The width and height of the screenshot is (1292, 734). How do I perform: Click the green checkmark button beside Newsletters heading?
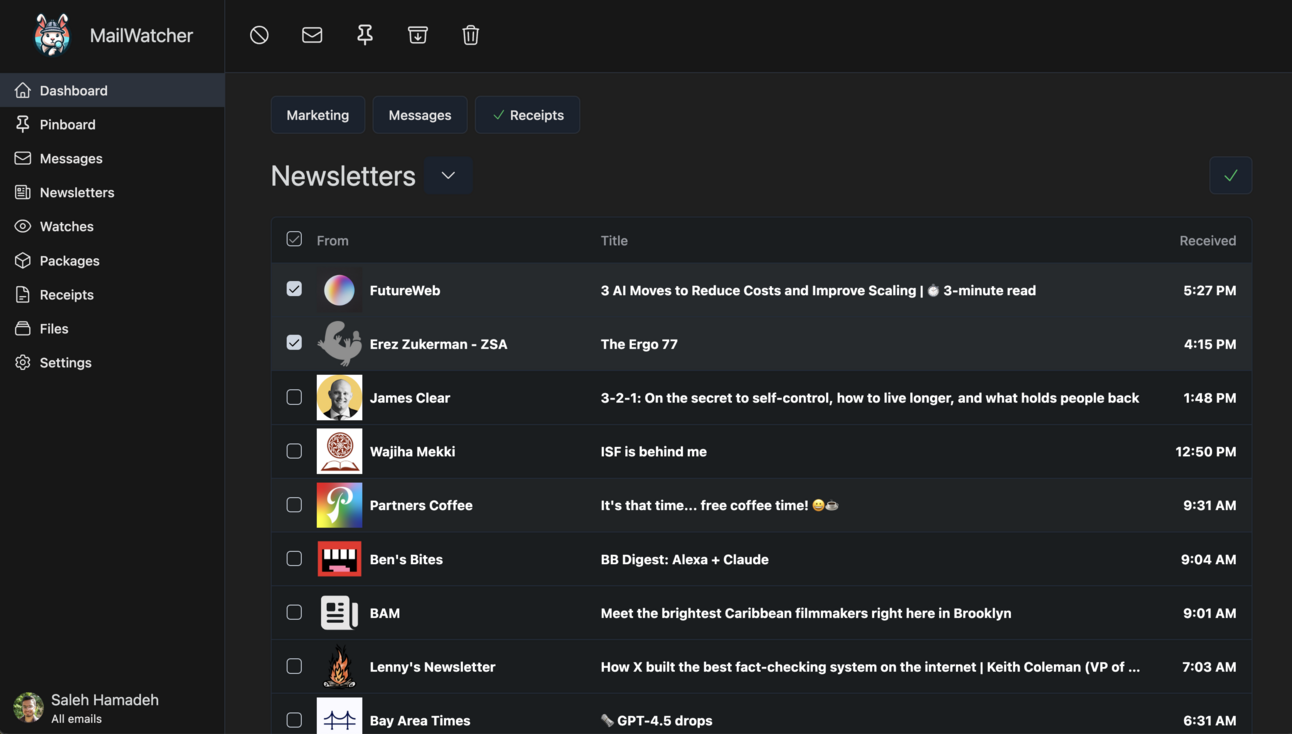click(x=1231, y=175)
